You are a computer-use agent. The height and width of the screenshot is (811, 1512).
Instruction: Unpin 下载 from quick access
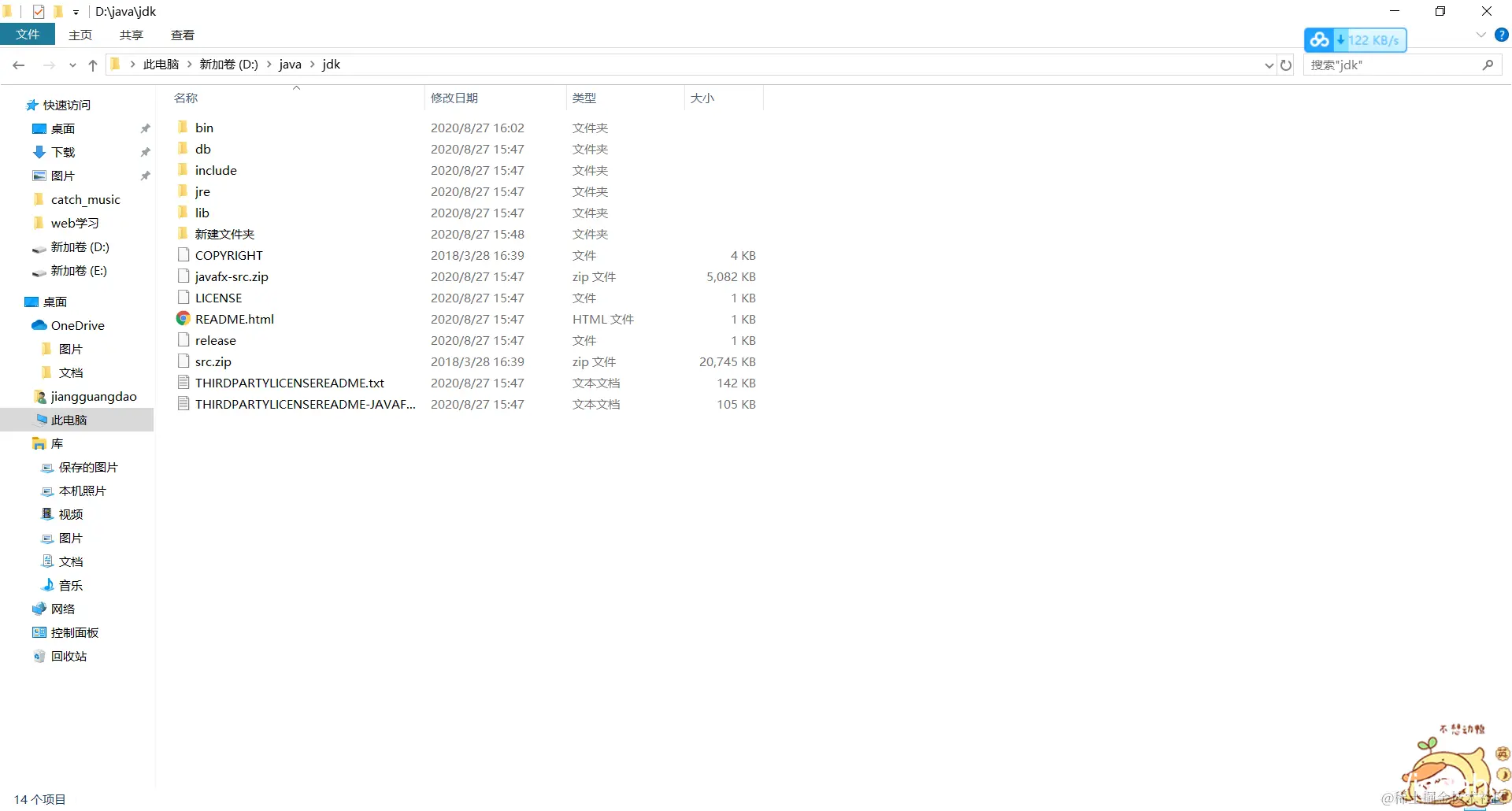145,152
